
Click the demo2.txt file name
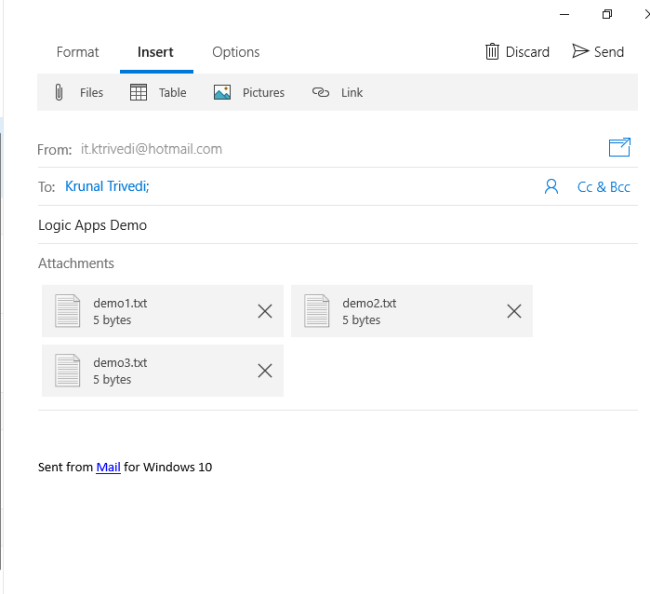coord(369,303)
